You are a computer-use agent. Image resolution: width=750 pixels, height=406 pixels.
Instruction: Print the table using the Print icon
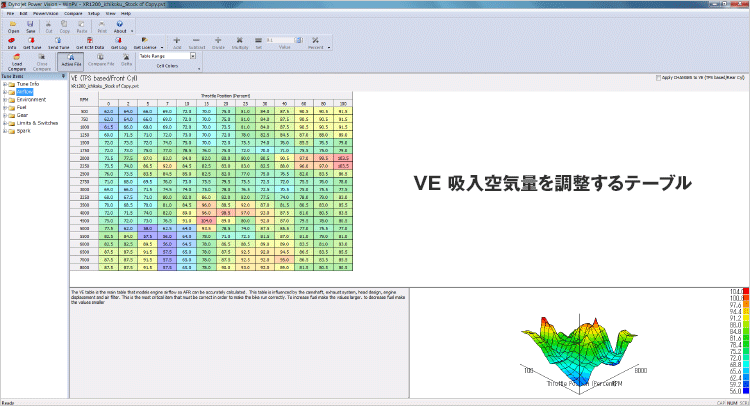tap(102, 24)
